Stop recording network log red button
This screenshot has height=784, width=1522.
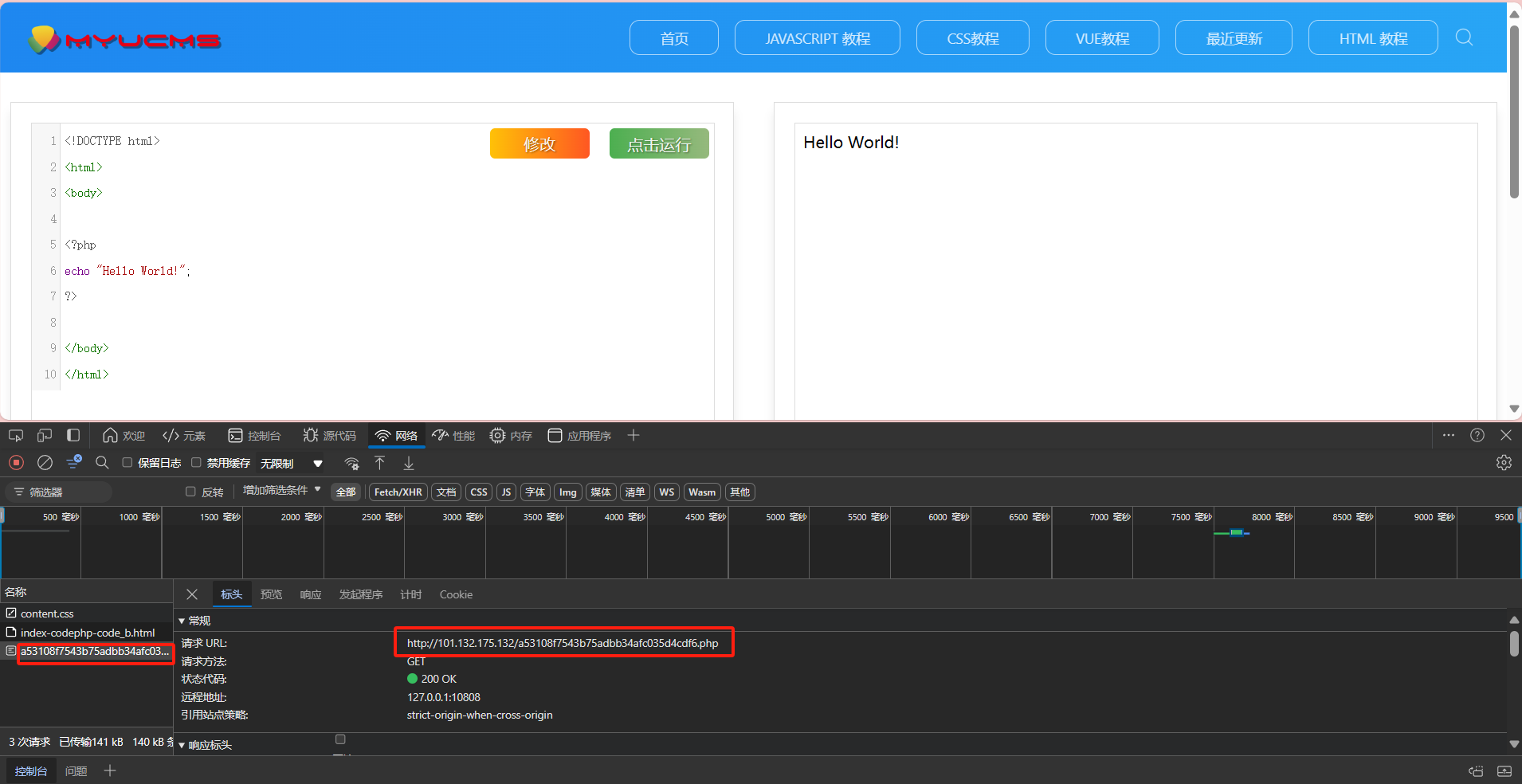[x=16, y=462]
